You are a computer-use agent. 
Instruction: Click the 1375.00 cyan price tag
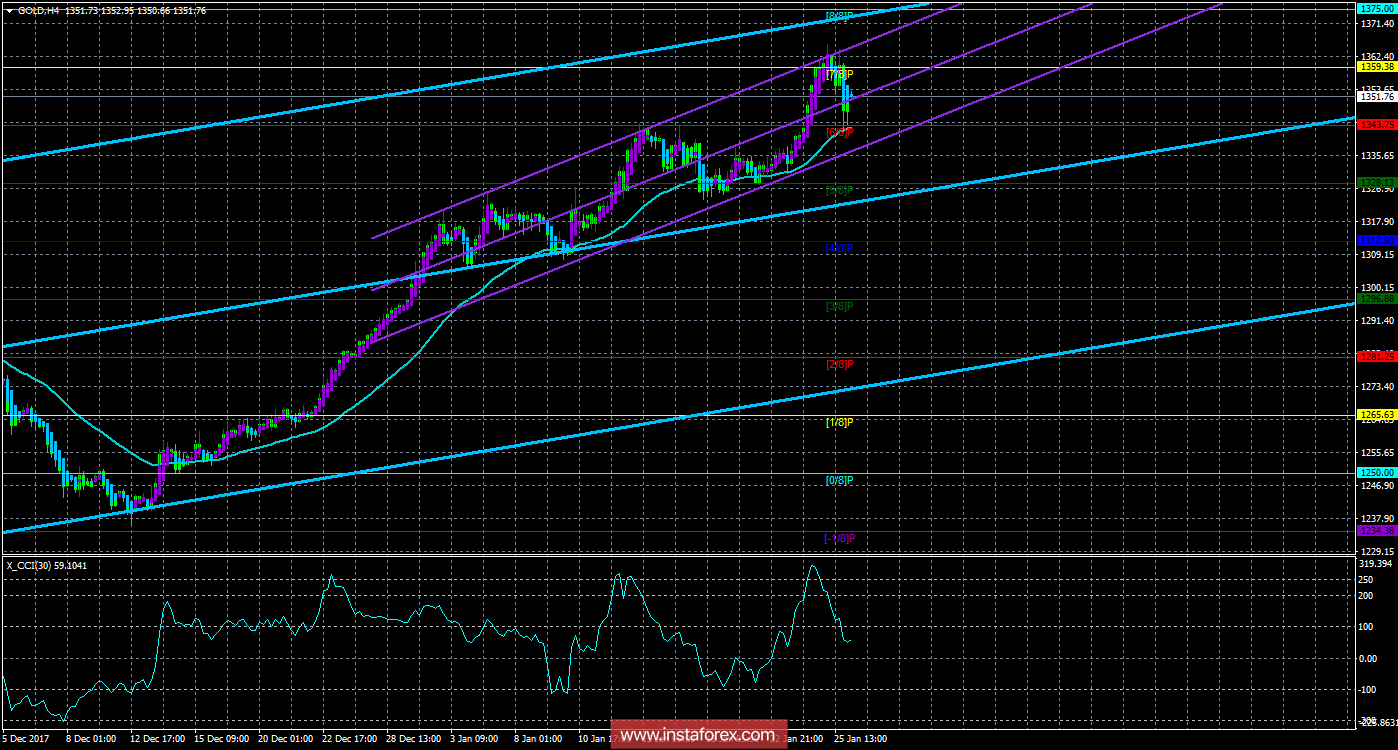pyautogui.click(x=1376, y=8)
